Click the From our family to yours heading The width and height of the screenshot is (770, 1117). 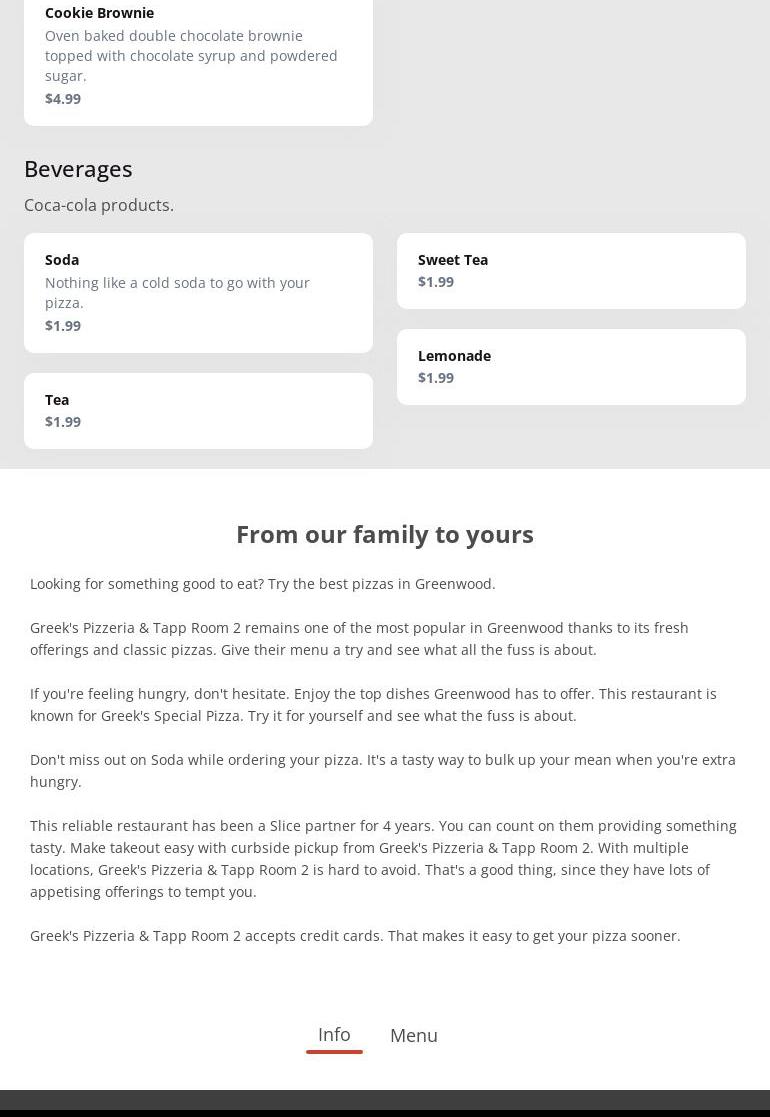tap(385, 534)
